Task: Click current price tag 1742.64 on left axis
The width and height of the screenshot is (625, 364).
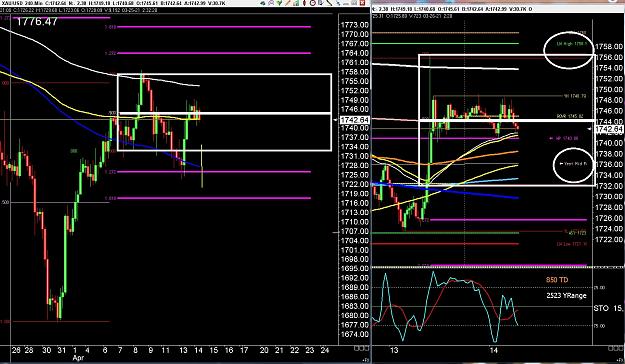Action: tap(354, 120)
